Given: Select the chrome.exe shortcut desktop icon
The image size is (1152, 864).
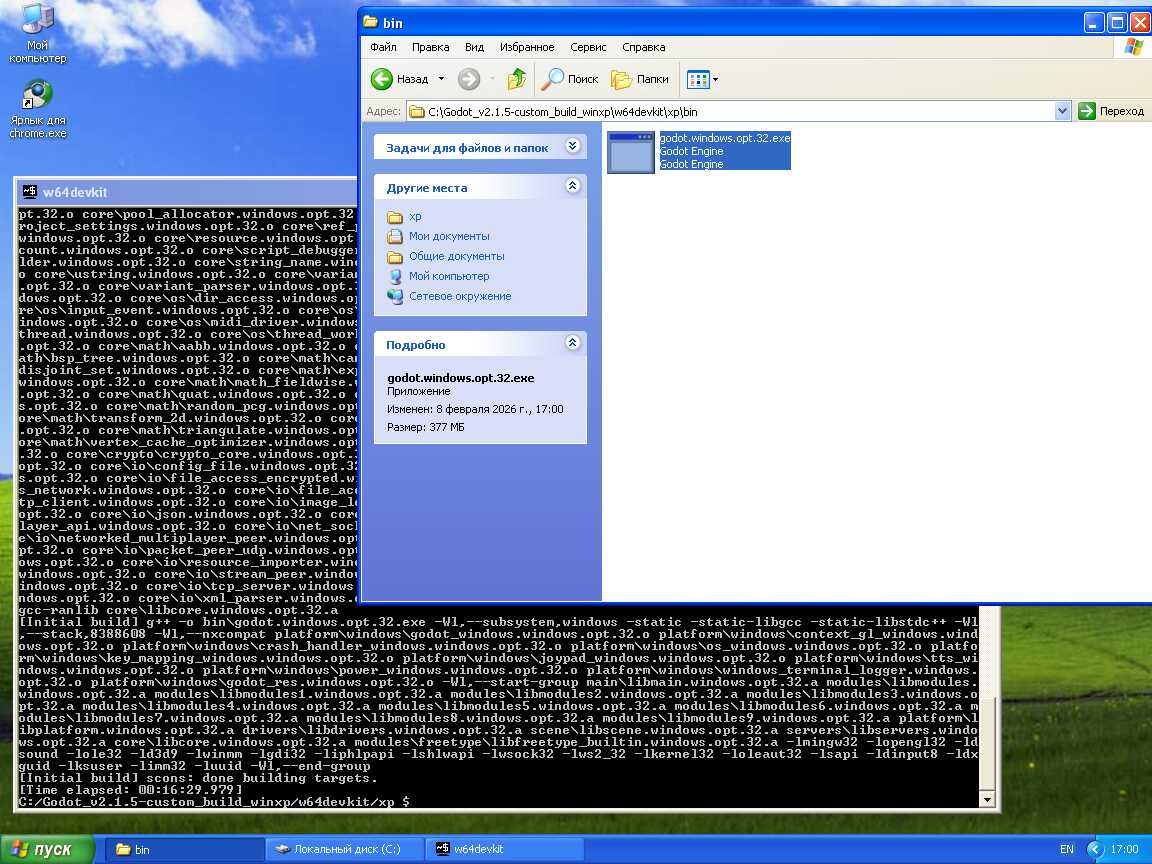Looking at the screenshot, I should click(x=37, y=109).
